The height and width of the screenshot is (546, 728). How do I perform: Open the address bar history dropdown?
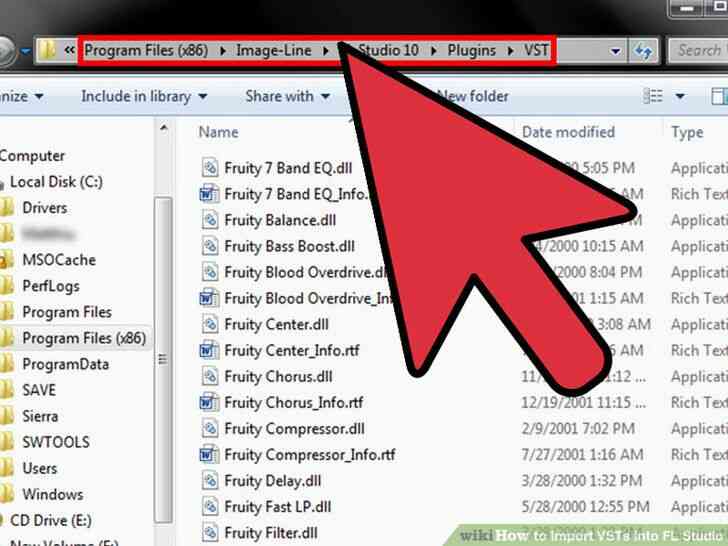pyautogui.click(x=615, y=51)
